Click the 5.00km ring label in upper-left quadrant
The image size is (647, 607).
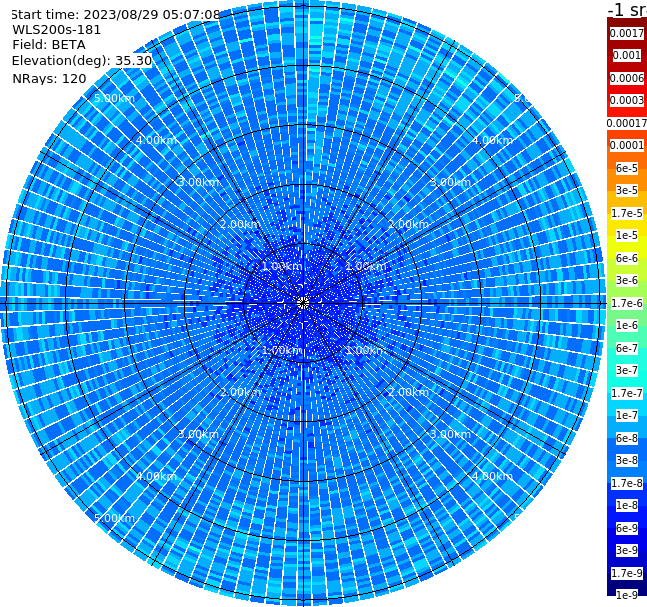(114, 98)
